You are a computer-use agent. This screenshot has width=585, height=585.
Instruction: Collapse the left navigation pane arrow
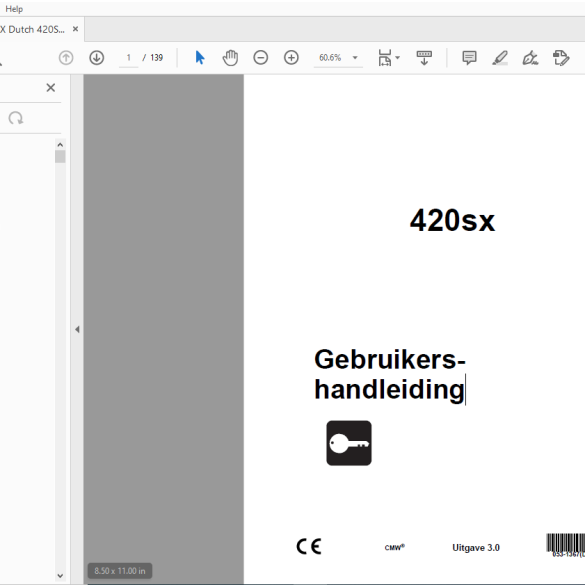click(77, 329)
